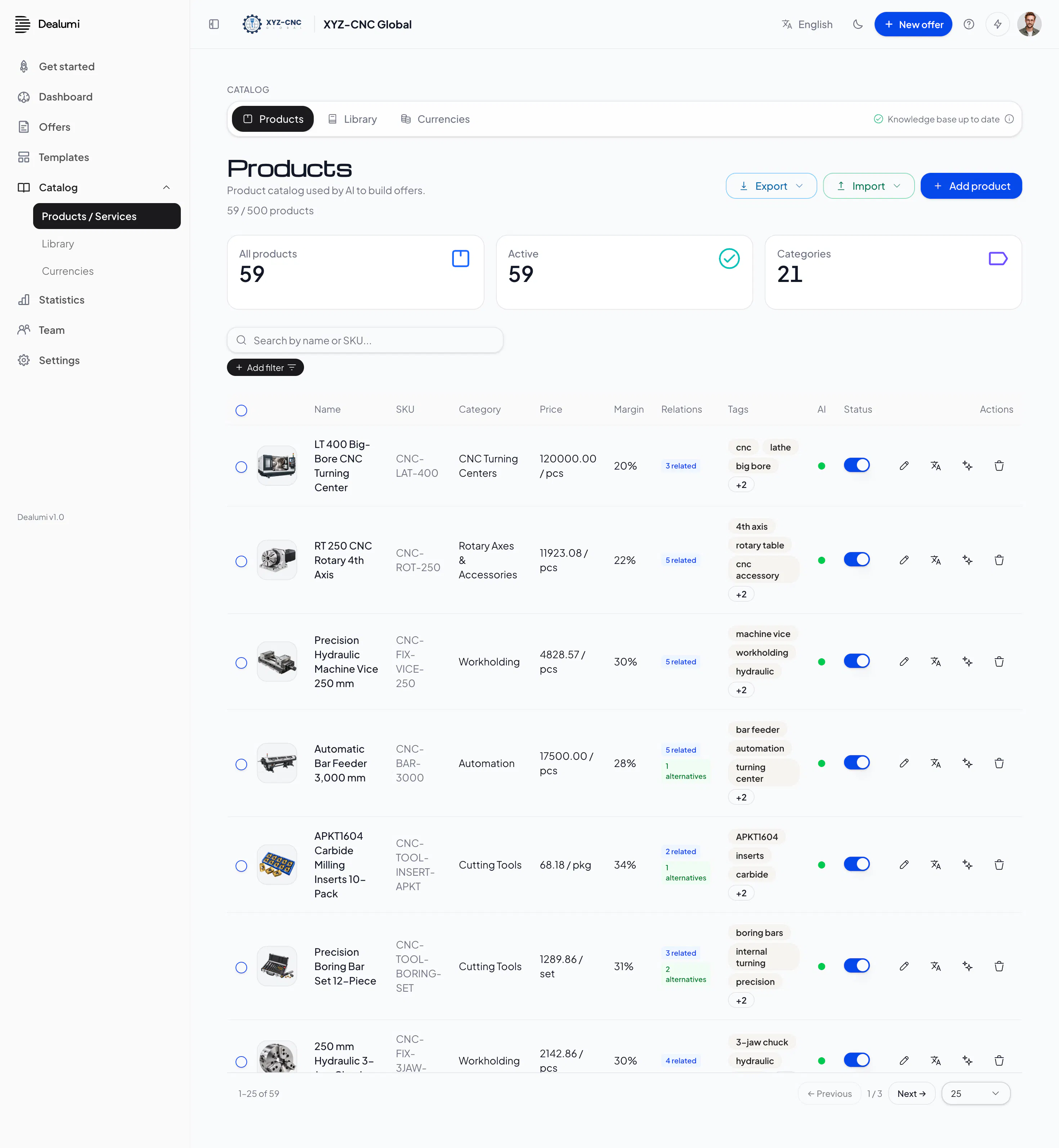The width and height of the screenshot is (1059, 1148).
Task: Tick the APKT1604 Carbide Milling Inserts checkbox
Action: point(241,866)
